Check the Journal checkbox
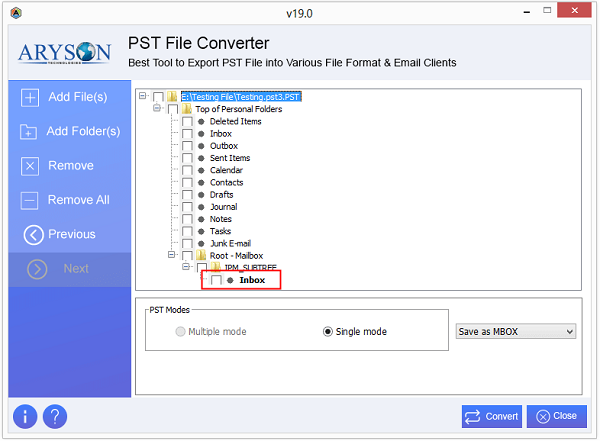The height and width of the screenshot is (441, 600). (x=187, y=207)
